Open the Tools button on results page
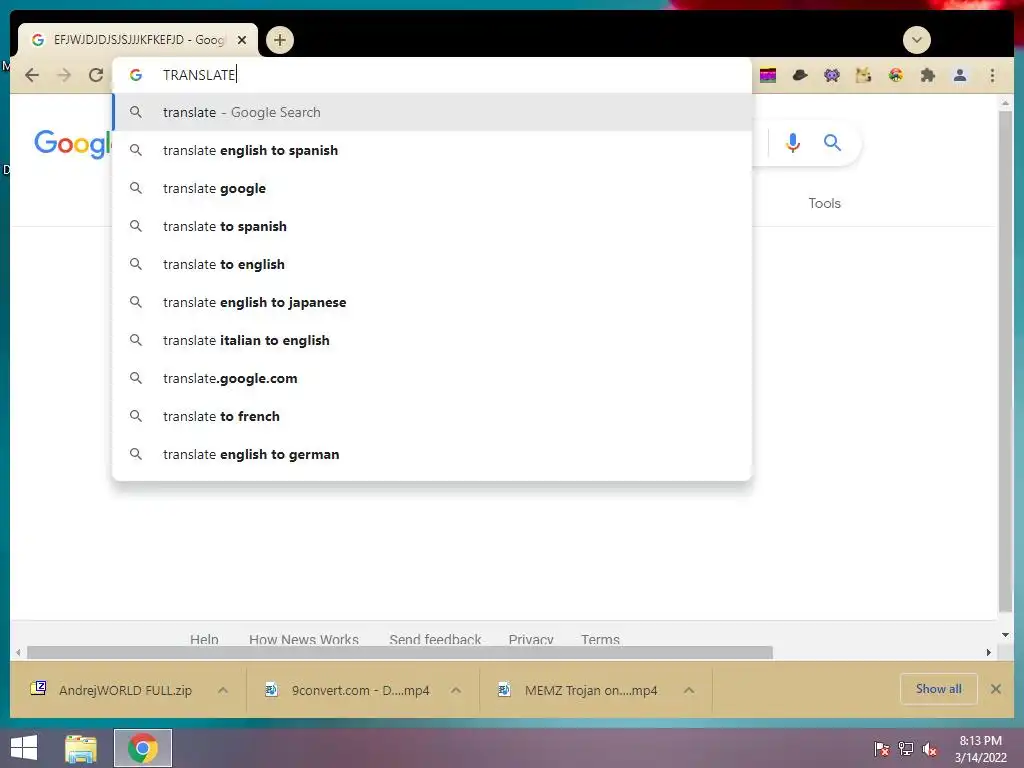 coord(824,203)
